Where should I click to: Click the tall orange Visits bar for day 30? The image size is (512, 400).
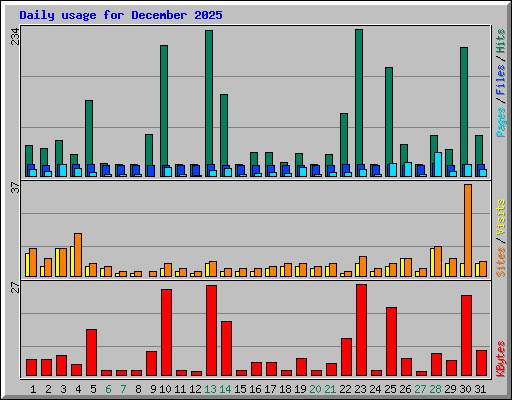[x=468, y=230]
